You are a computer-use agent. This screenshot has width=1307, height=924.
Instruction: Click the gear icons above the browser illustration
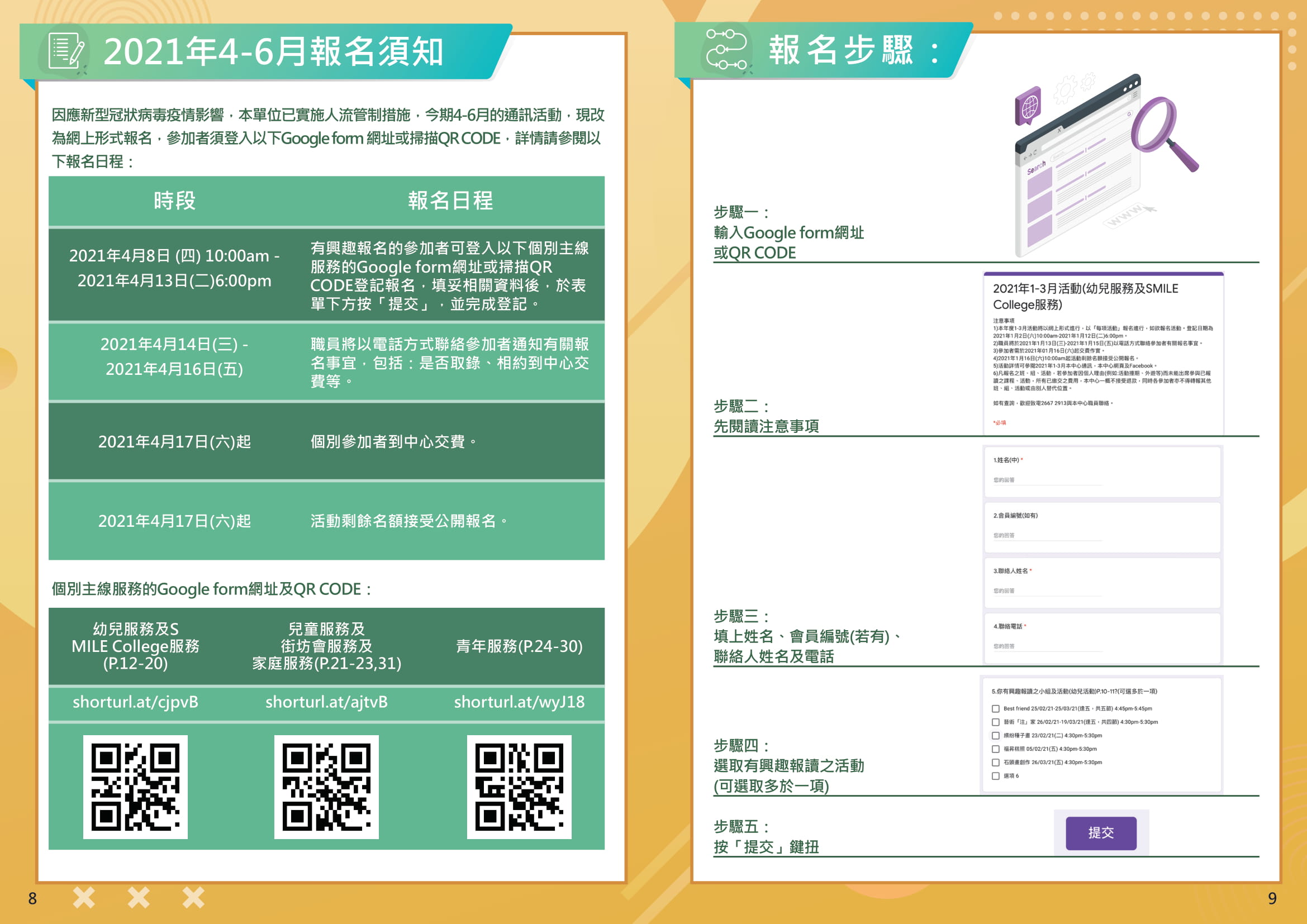[1073, 88]
